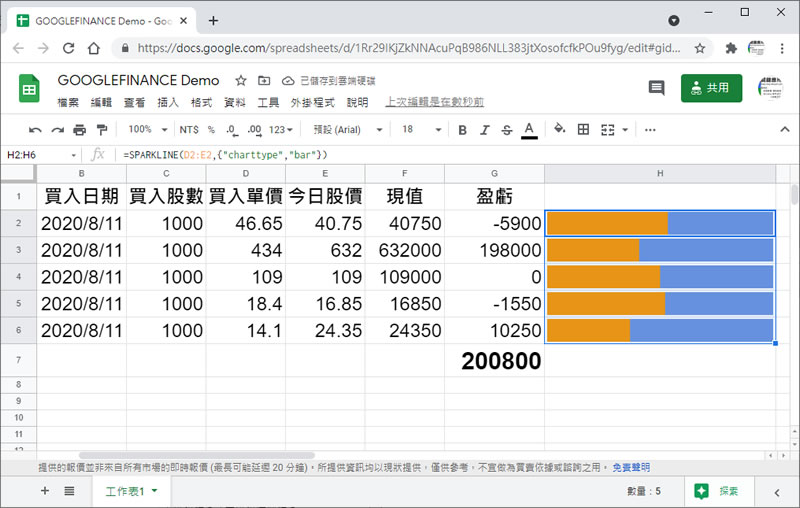Toggle strikethrough formatting

point(507,129)
